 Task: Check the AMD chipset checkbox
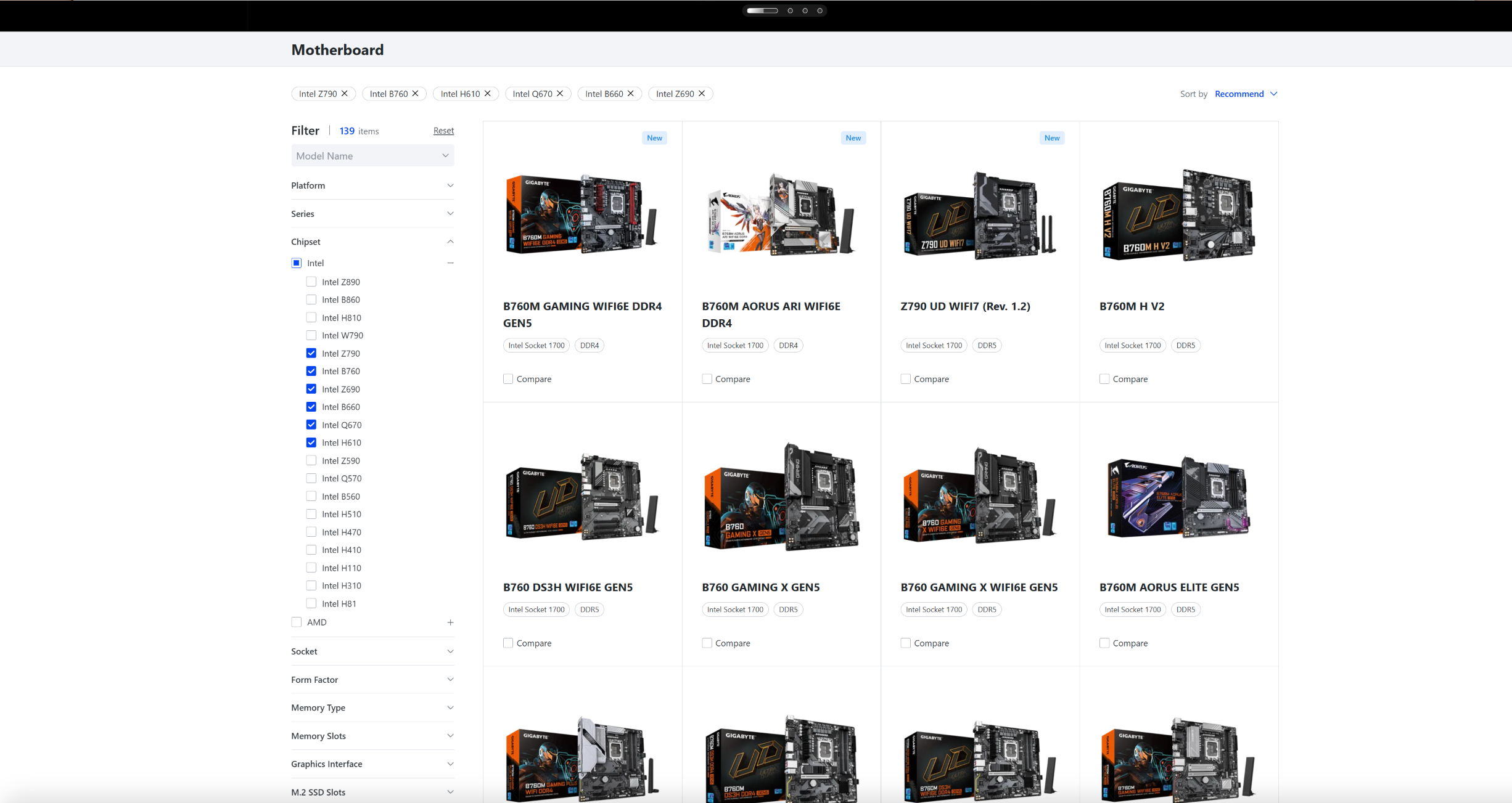coord(297,622)
